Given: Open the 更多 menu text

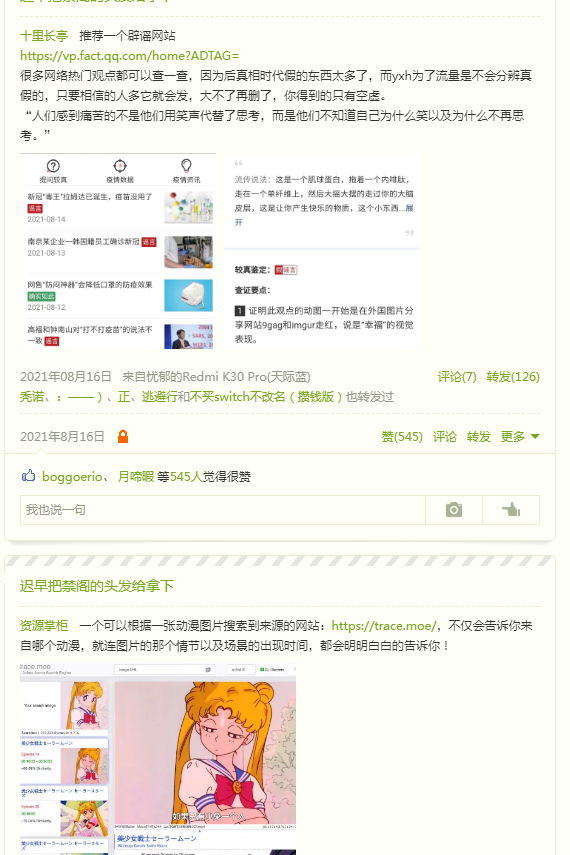Looking at the screenshot, I should 513,436.
